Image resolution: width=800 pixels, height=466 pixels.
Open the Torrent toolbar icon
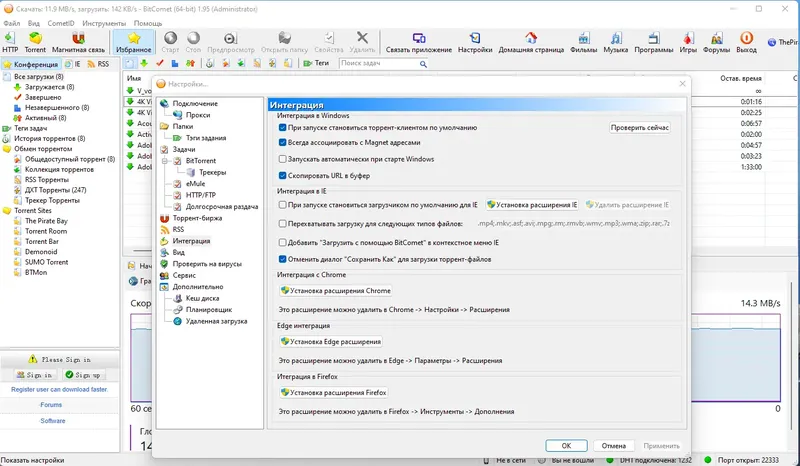(x=35, y=42)
